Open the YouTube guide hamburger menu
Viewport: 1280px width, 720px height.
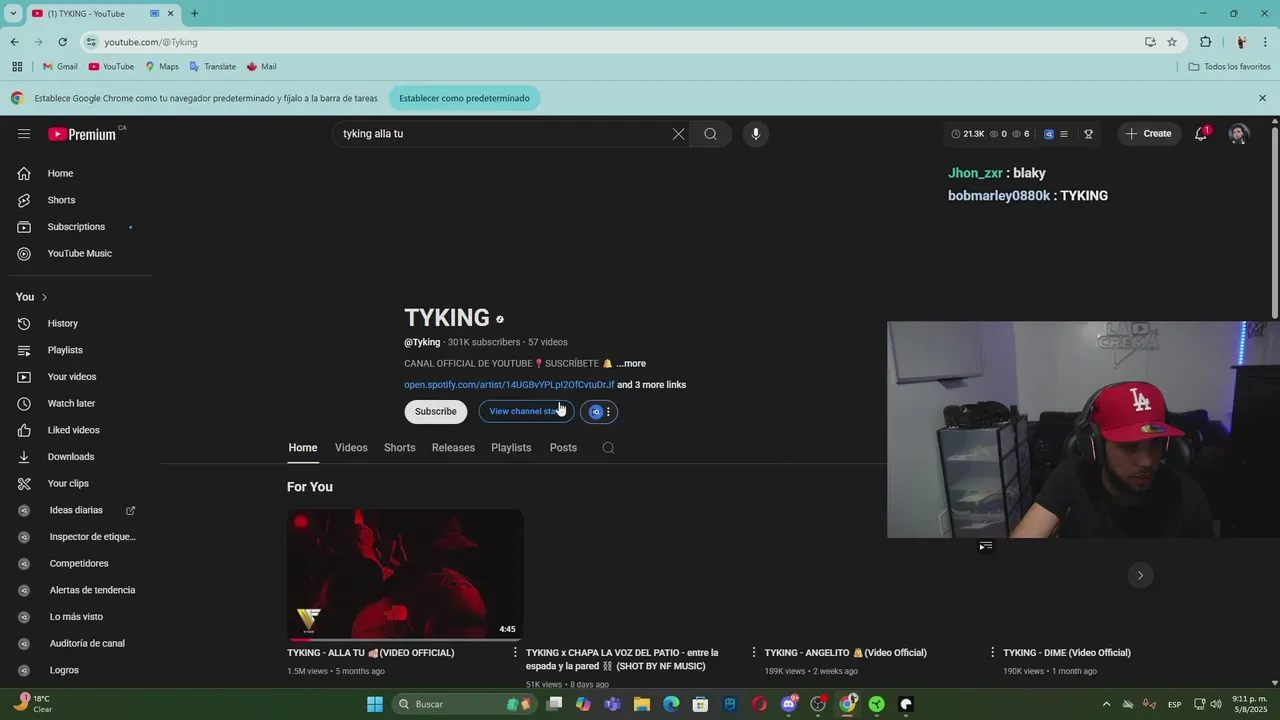click(24, 134)
